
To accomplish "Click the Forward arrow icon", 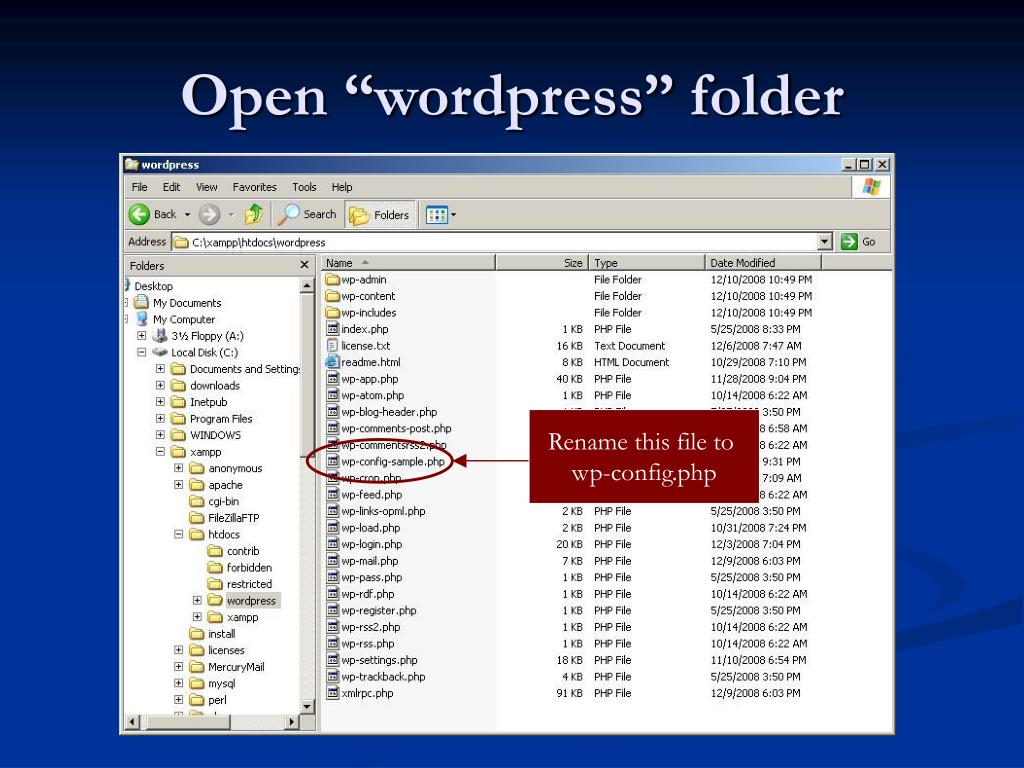I will 209,214.
